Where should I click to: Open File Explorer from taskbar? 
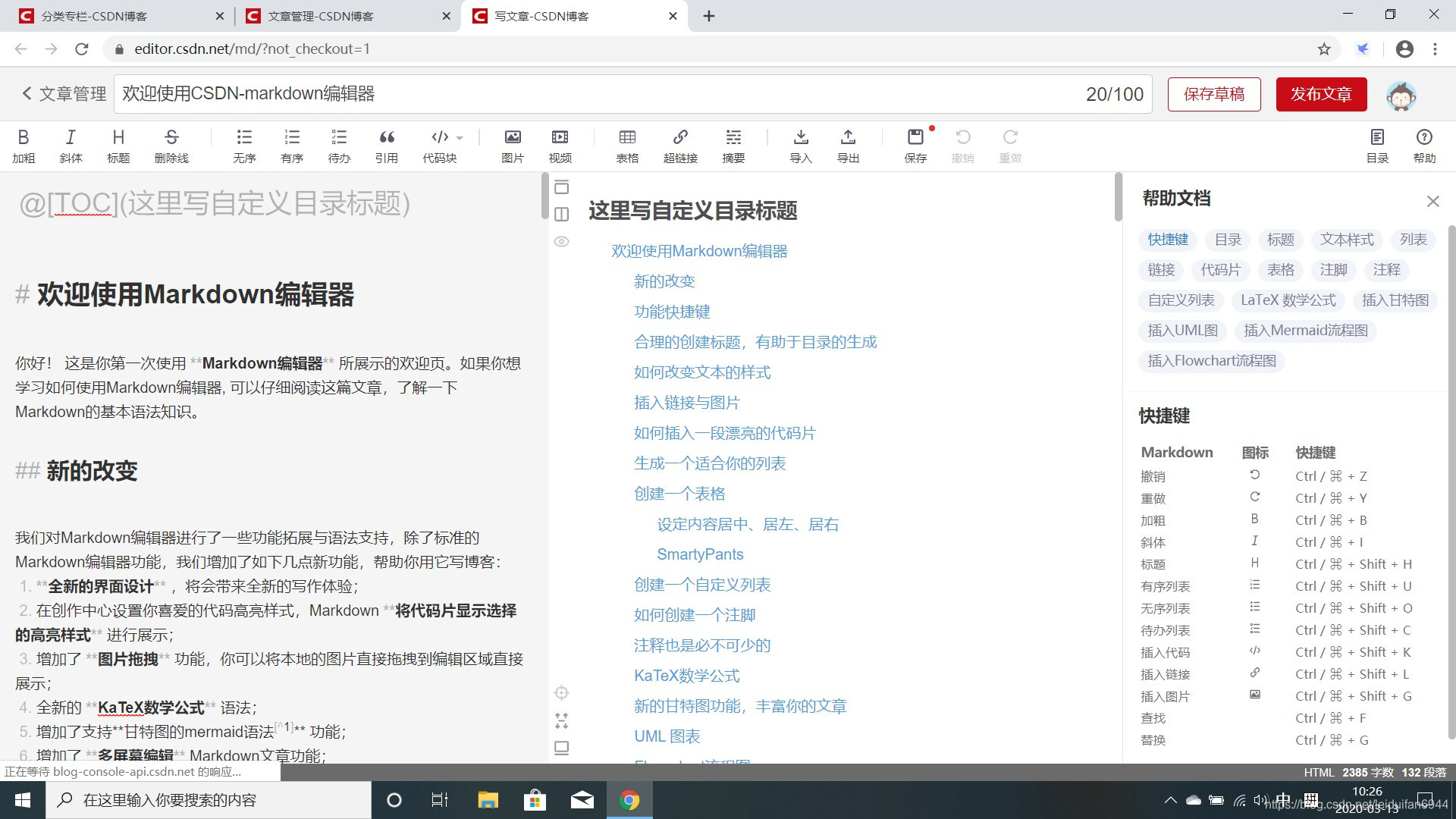pyautogui.click(x=488, y=800)
